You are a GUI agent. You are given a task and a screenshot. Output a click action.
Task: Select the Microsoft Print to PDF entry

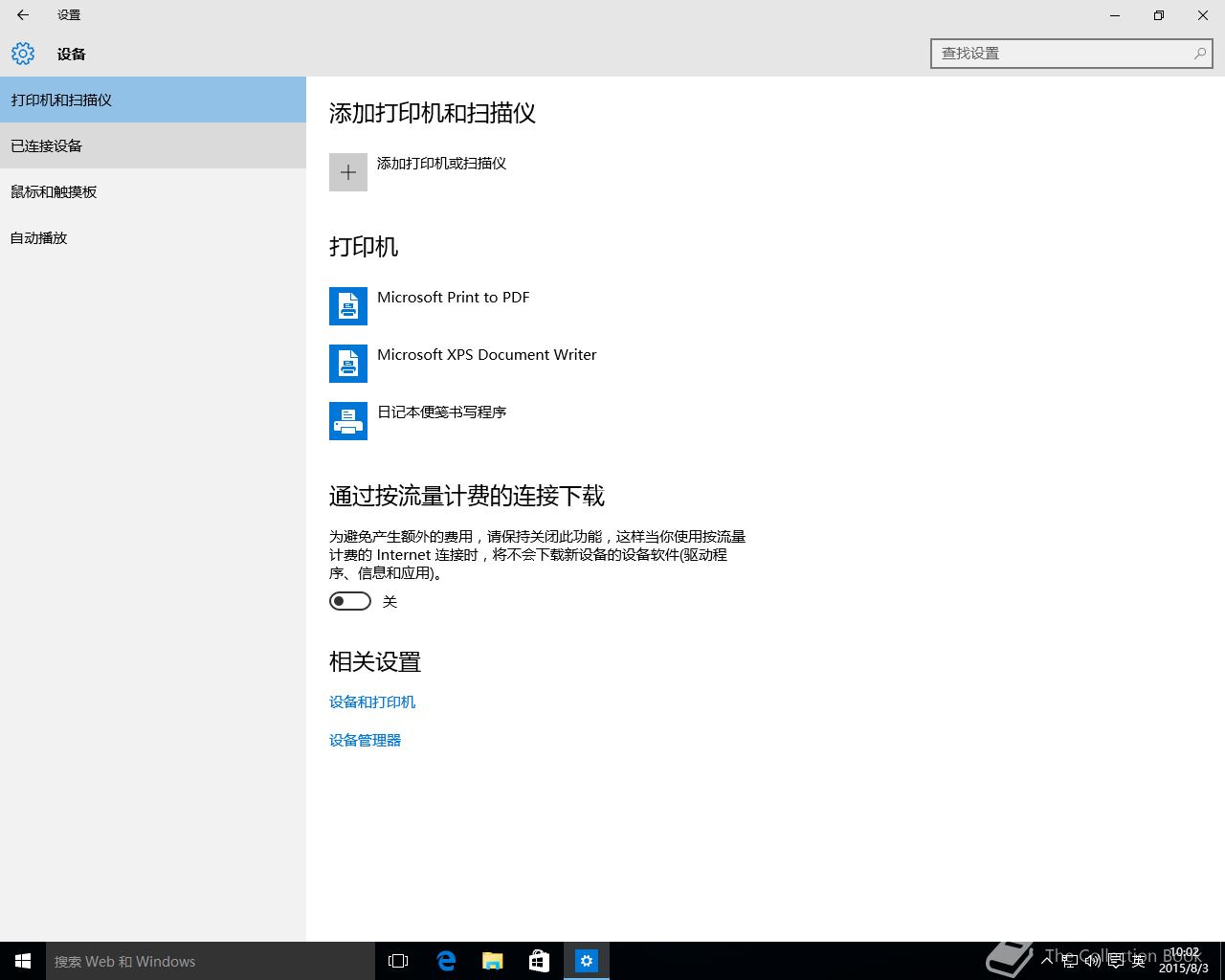(x=430, y=306)
